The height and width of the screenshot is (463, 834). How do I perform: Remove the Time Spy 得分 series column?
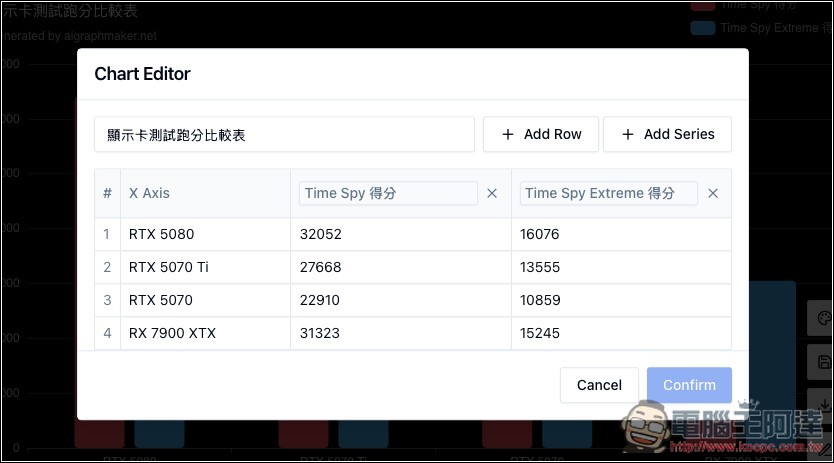click(492, 193)
